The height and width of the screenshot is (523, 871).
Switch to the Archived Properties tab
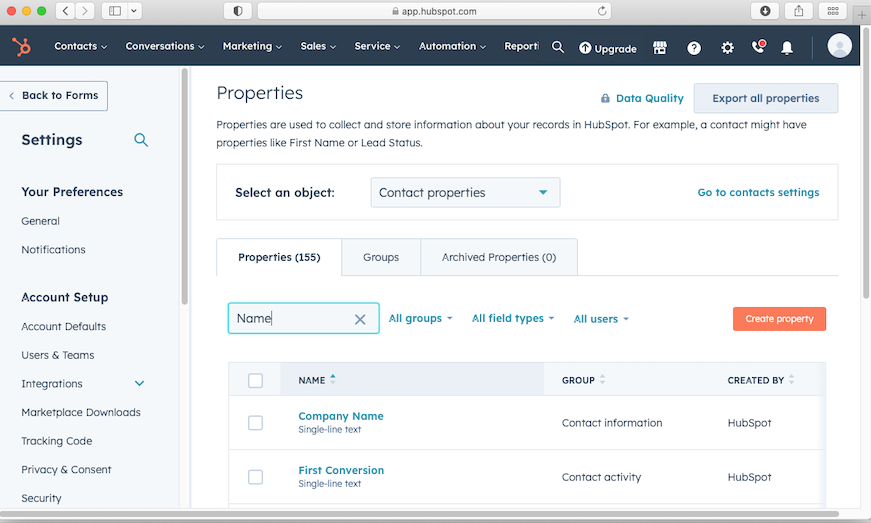click(x=498, y=257)
